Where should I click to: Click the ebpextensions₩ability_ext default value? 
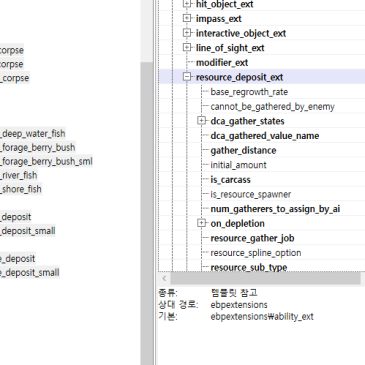pos(262,316)
